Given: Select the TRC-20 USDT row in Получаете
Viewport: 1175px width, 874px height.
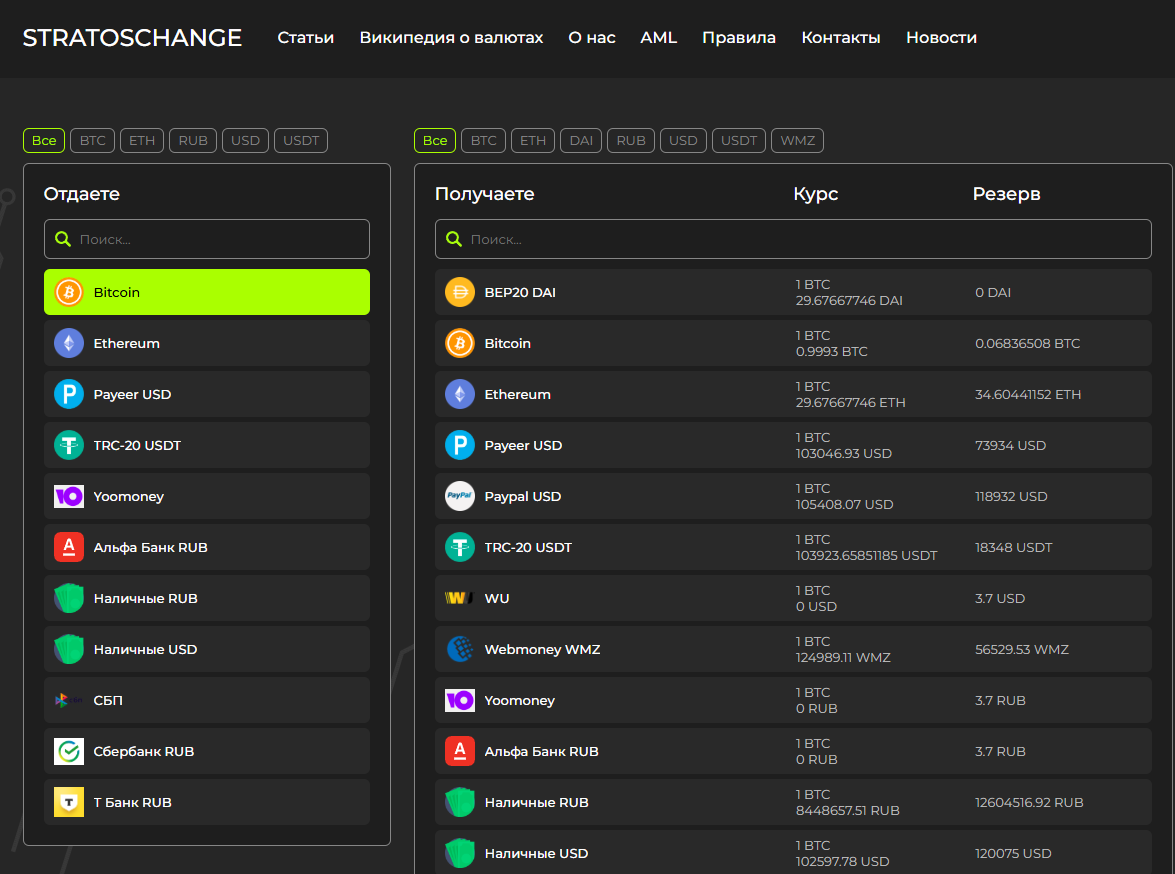Looking at the screenshot, I should (x=792, y=547).
